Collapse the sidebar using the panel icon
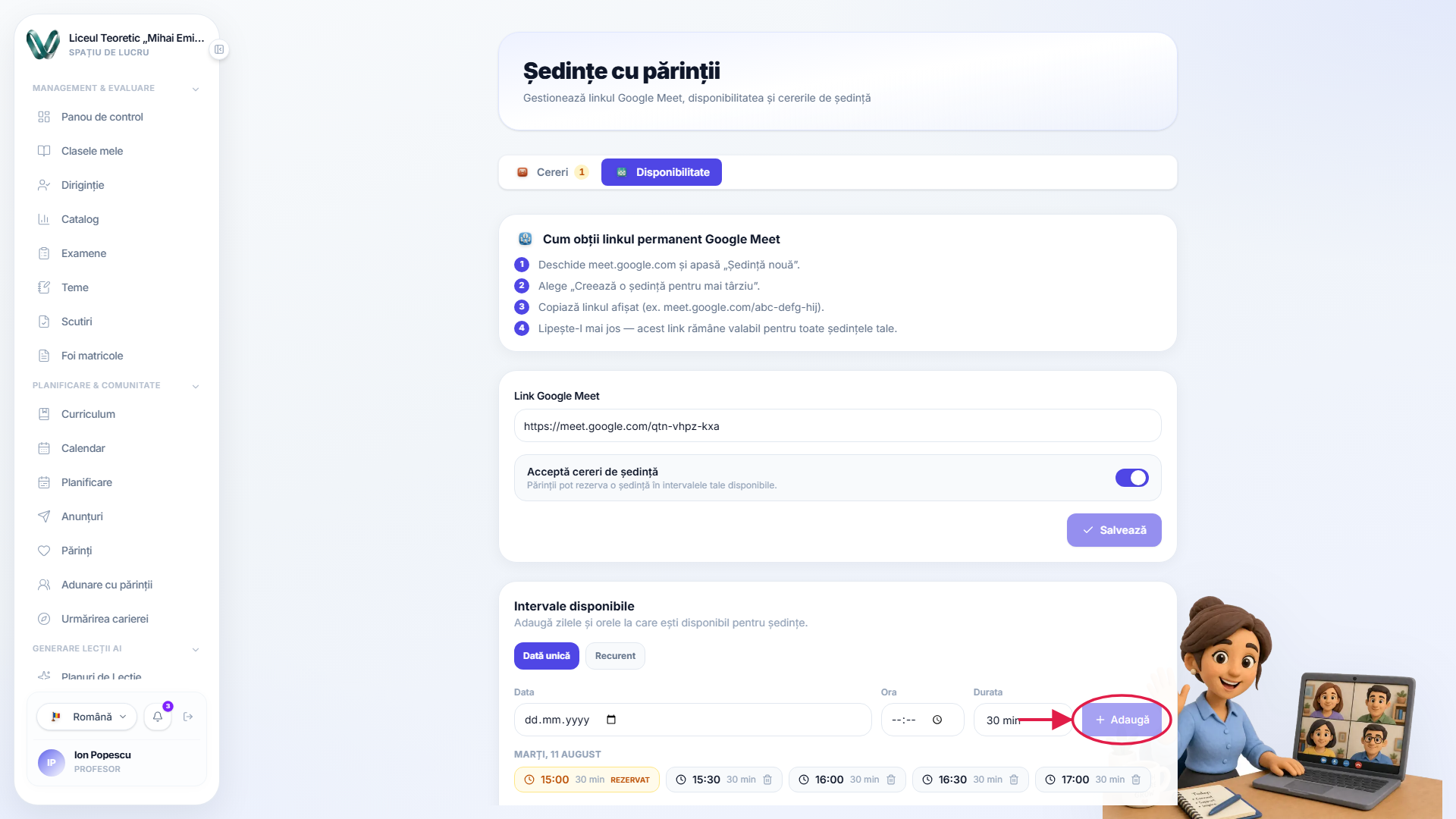 point(219,49)
